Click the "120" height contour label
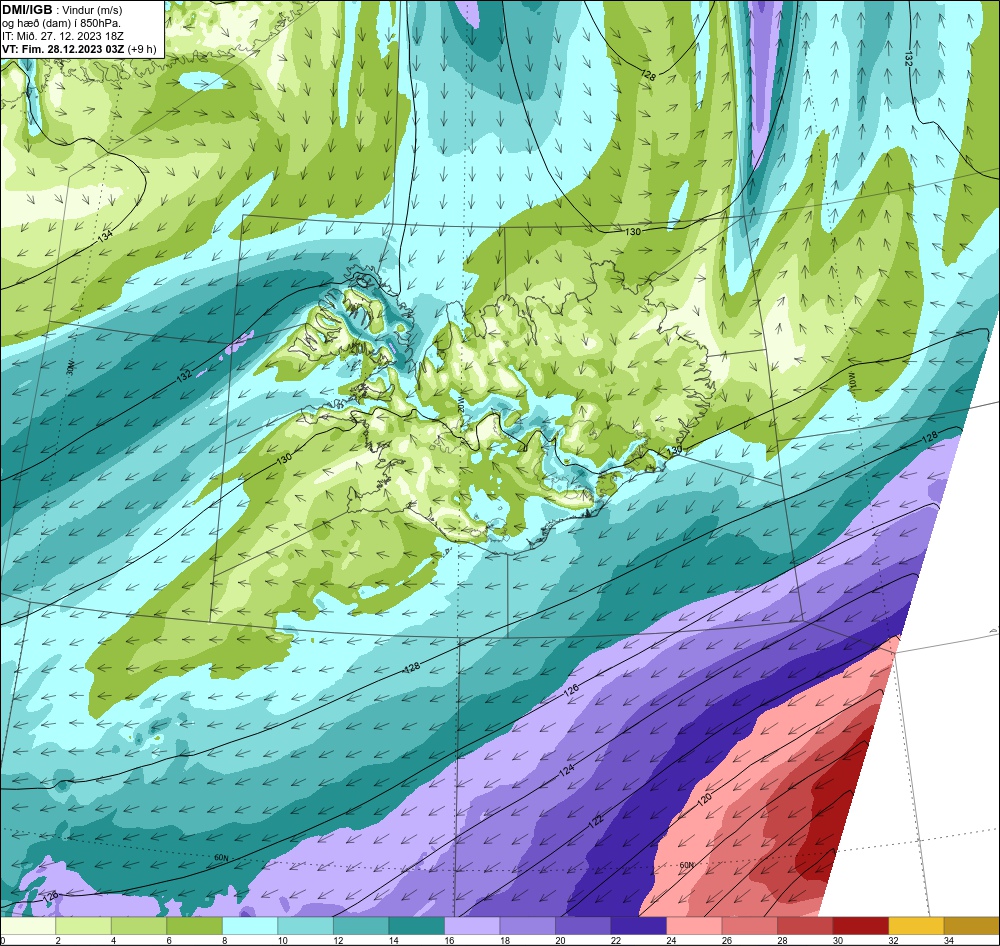This screenshot has height=946, width=1000. tap(704, 800)
